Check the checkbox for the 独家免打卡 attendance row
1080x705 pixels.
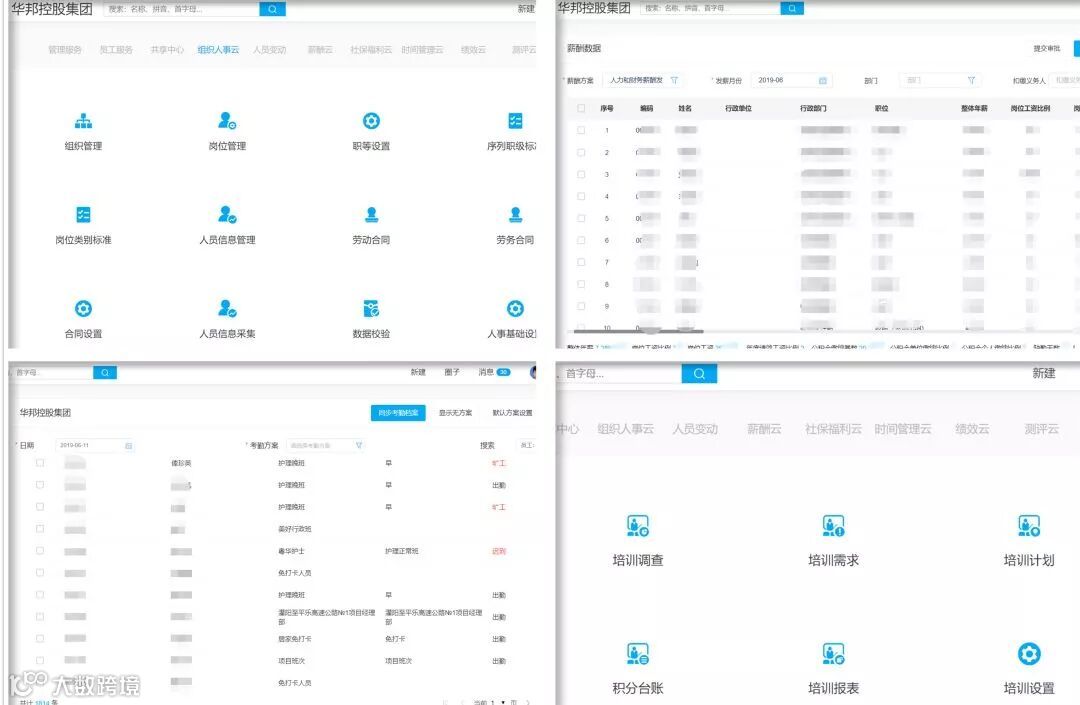(x=40, y=638)
